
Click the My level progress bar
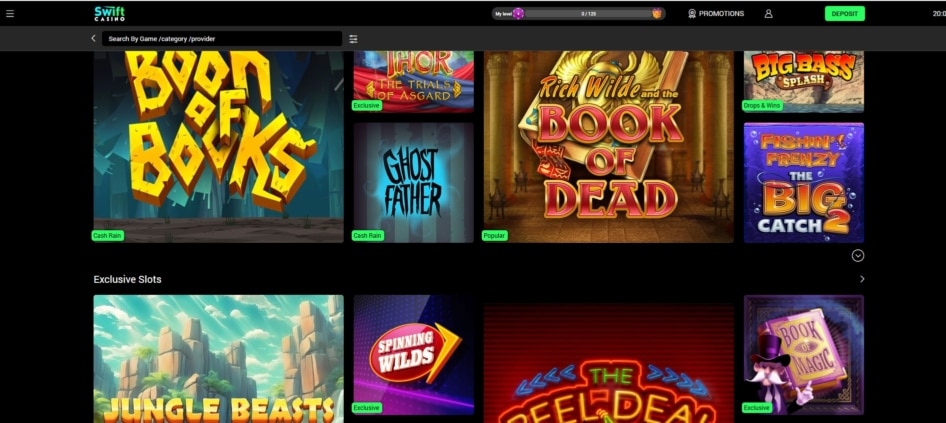(x=588, y=14)
